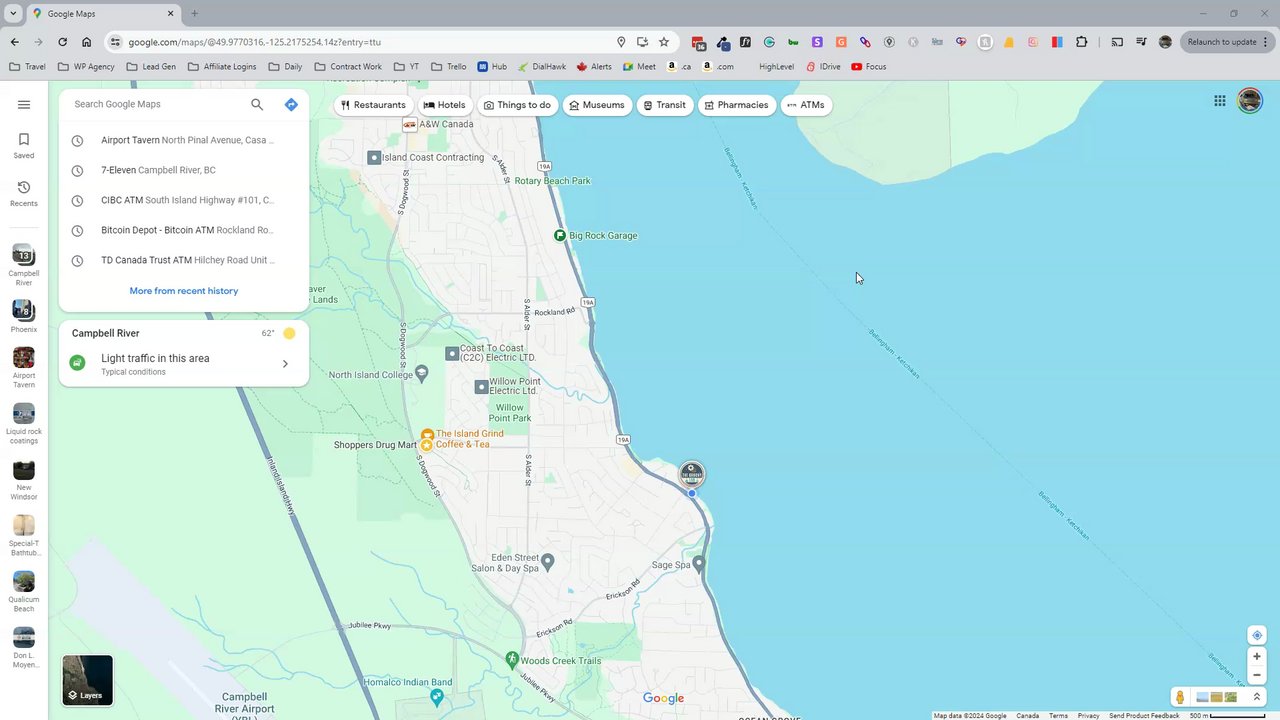Switch to the Google Maps browser tab

tap(102, 14)
